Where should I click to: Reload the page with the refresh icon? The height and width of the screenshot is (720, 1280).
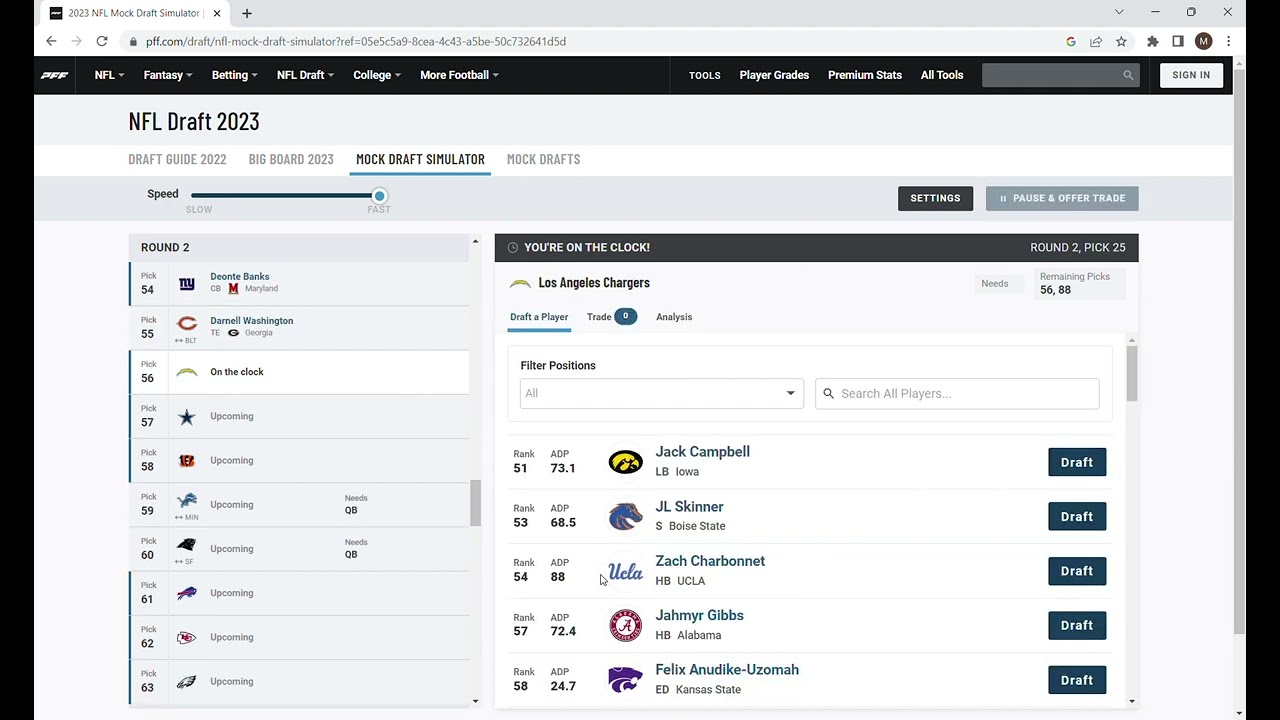click(102, 41)
